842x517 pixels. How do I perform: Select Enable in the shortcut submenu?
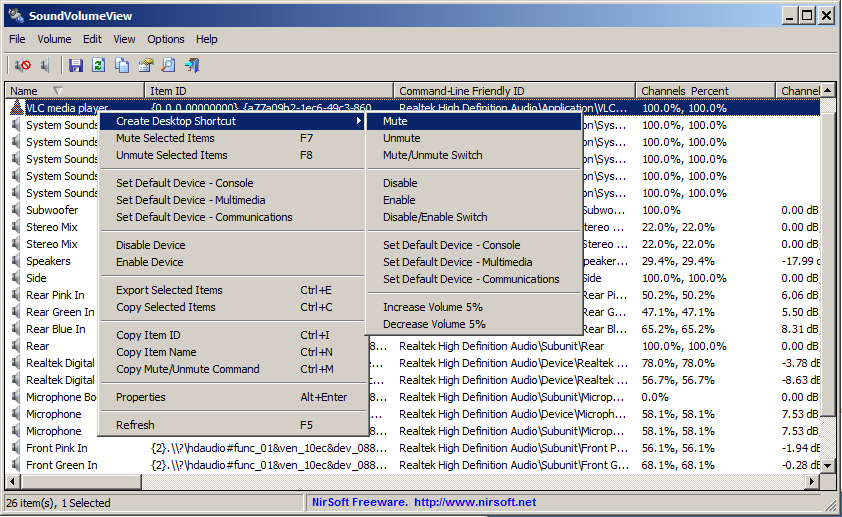[474, 200]
